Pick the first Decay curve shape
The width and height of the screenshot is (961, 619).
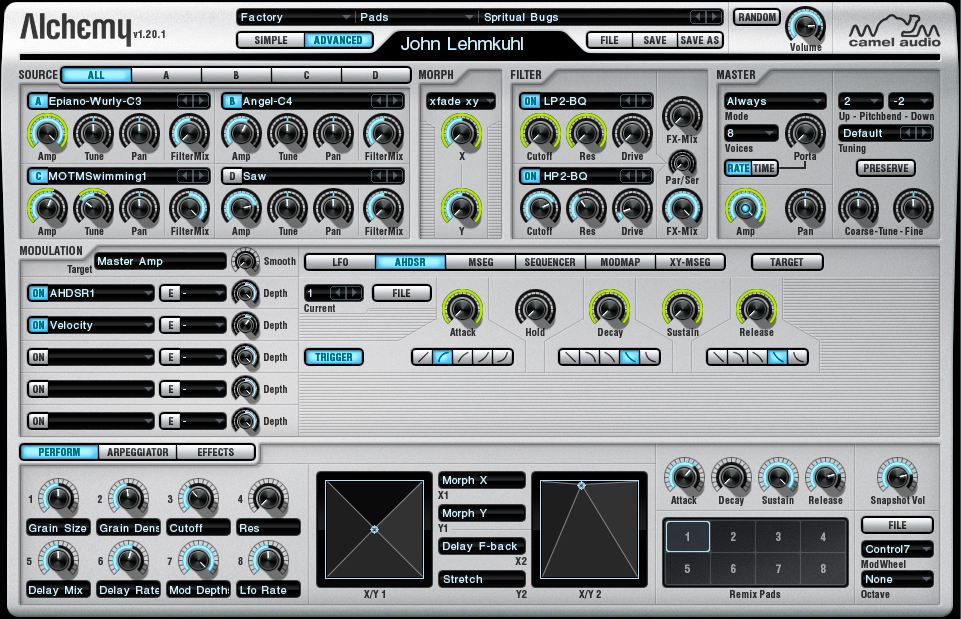click(x=569, y=357)
